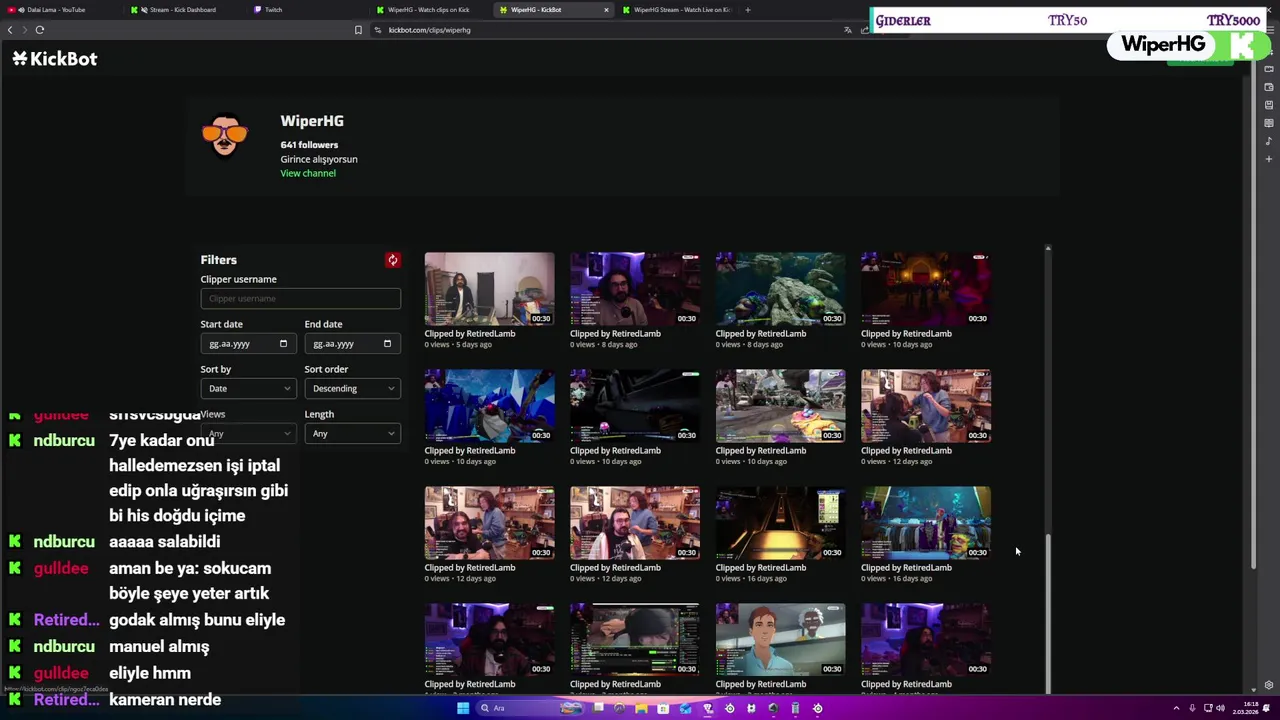Open the blue crystal game clip, 10 days ago
This screenshot has height=720, width=1280.
(489, 406)
